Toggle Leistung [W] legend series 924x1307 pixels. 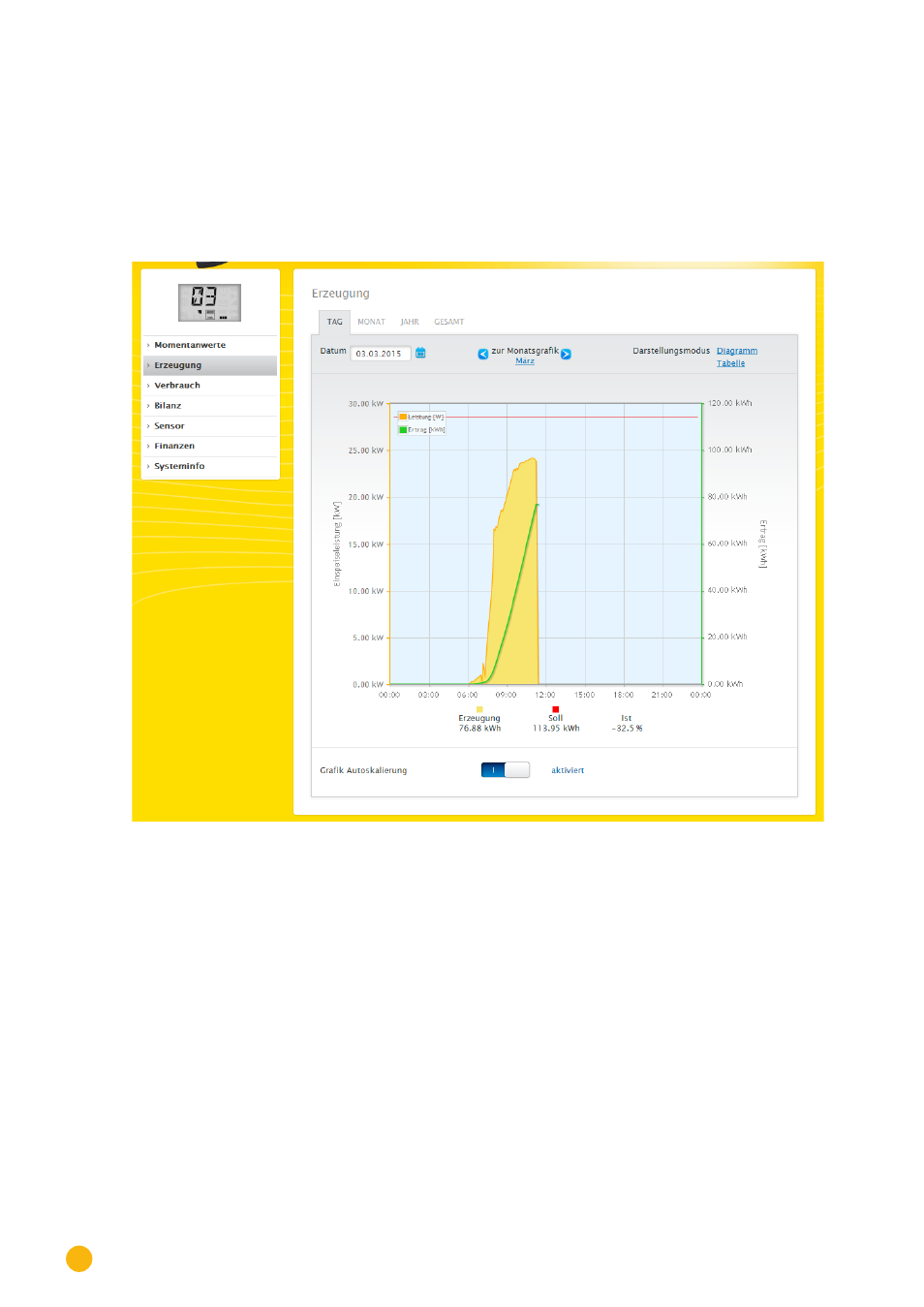(420, 417)
